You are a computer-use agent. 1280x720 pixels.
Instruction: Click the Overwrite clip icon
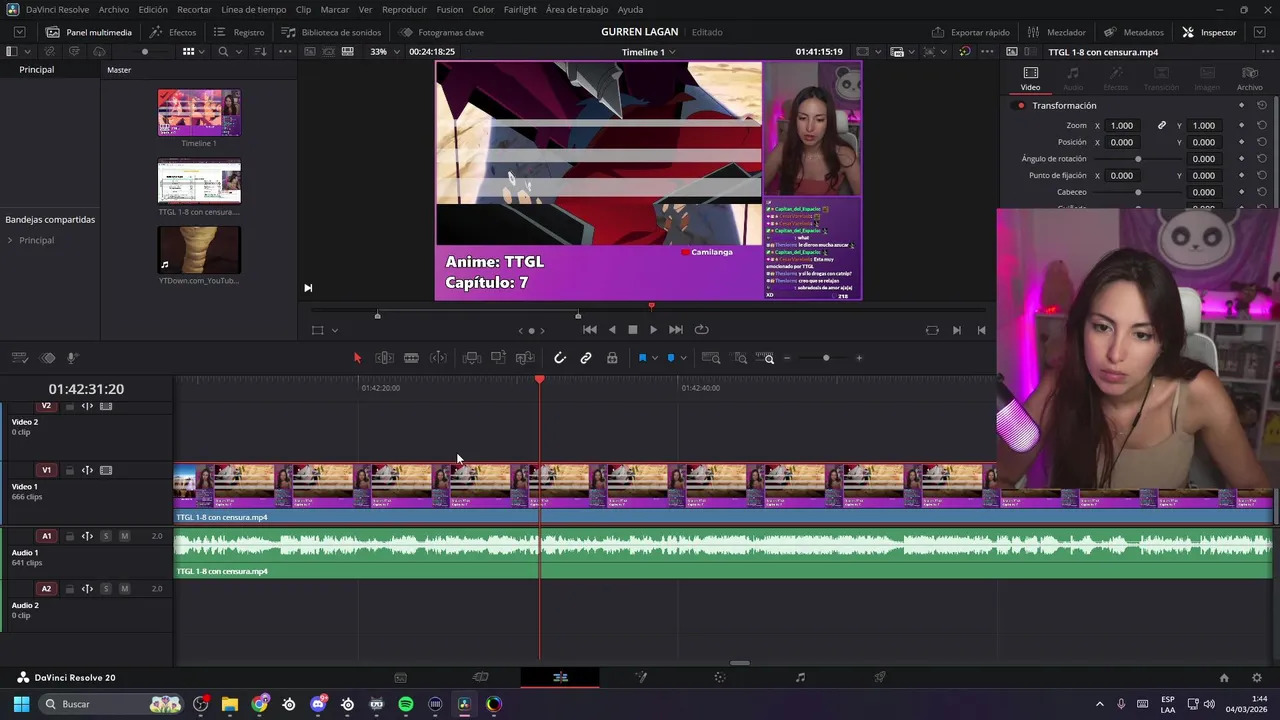click(498, 358)
